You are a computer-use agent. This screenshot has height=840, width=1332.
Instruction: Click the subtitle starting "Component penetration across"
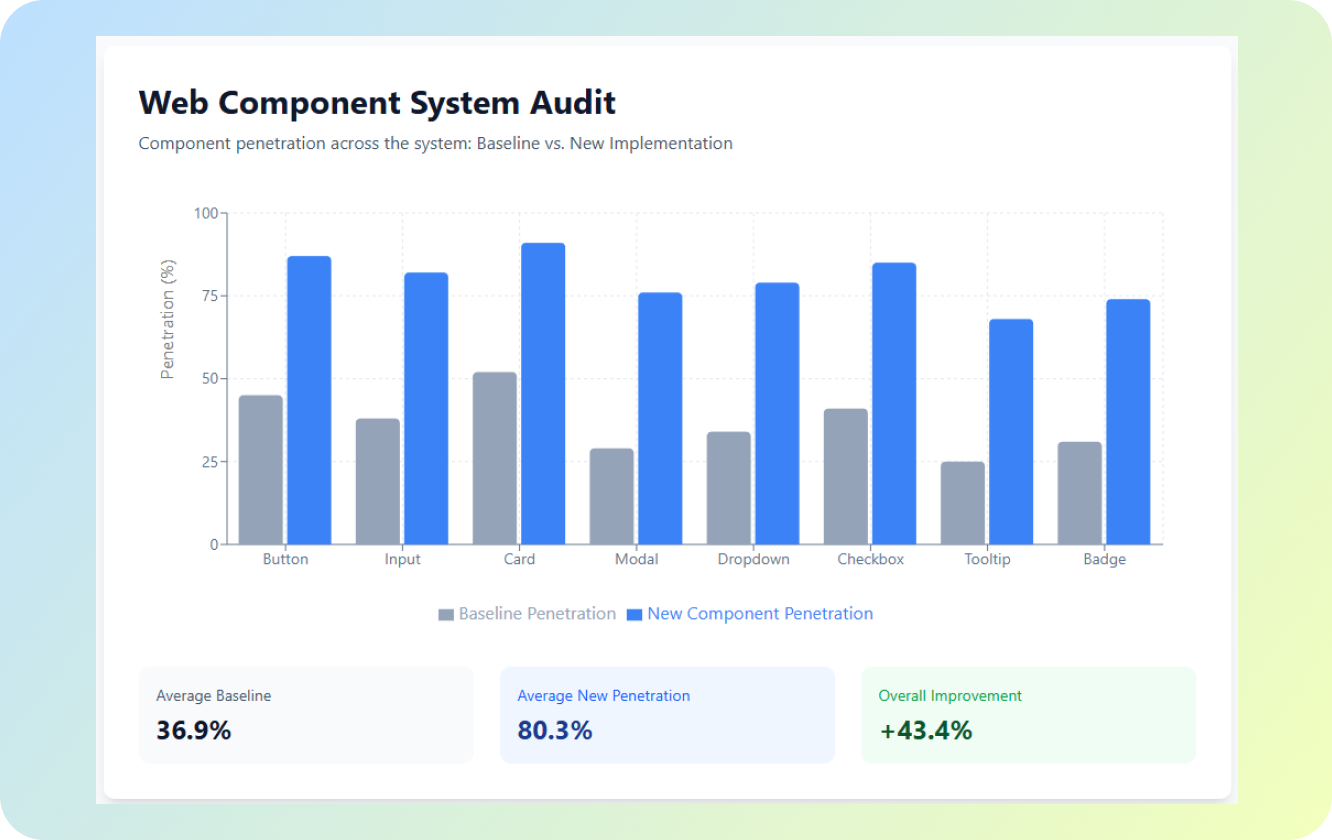tap(435, 143)
